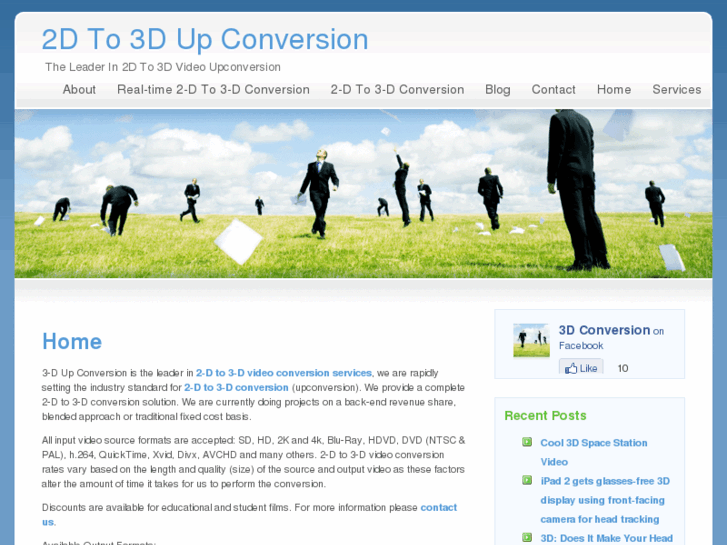Click the Facebook Like button
Image resolution: width=727 pixels, height=545 pixels.
581,368
